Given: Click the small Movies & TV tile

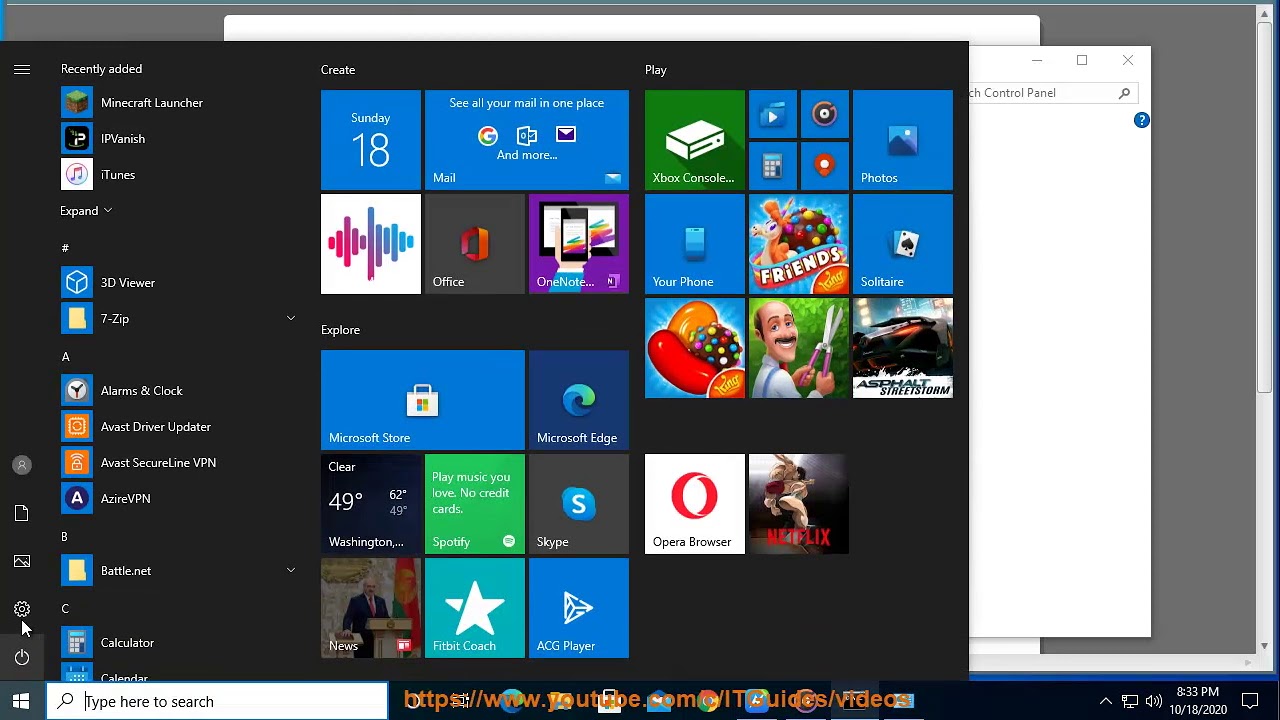Looking at the screenshot, I should (x=773, y=114).
